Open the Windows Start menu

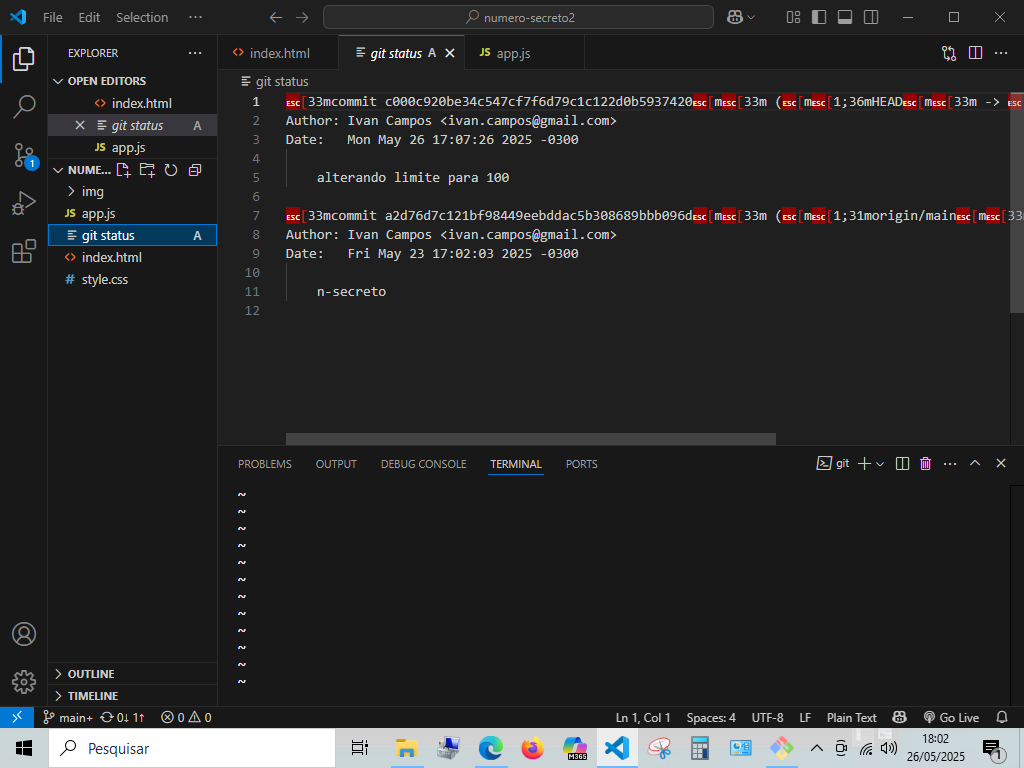point(24,748)
